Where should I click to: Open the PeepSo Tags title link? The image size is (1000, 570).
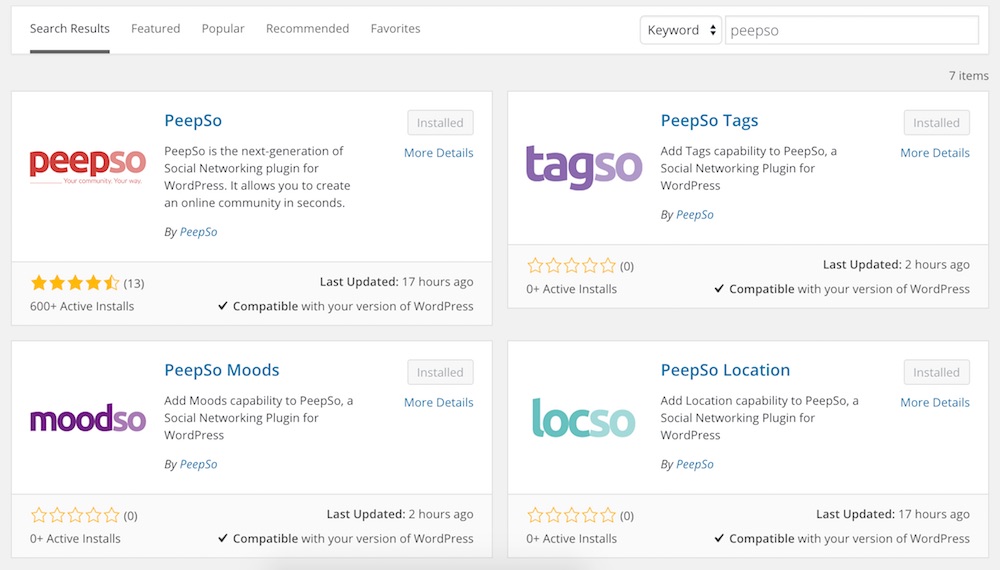click(x=709, y=121)
